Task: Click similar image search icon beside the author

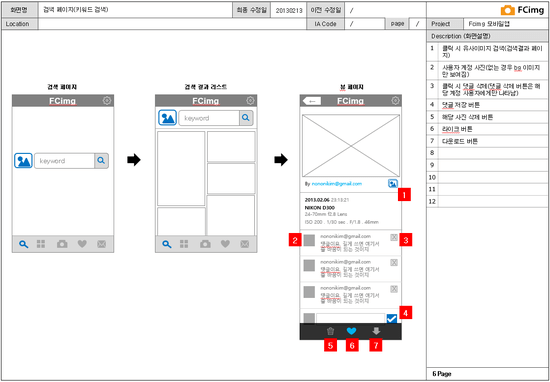Action: coord(393,183)
